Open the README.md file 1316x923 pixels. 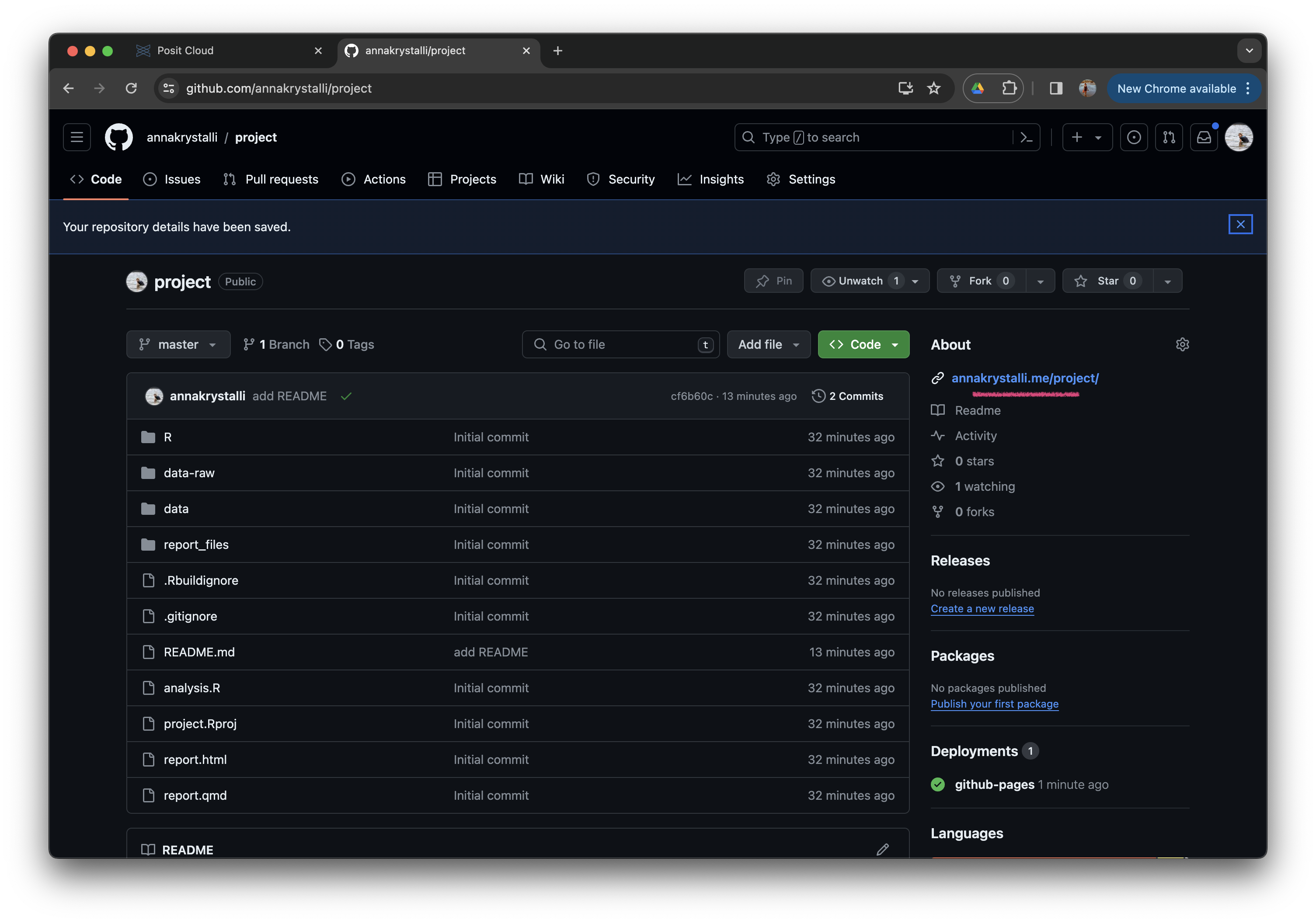199,652
